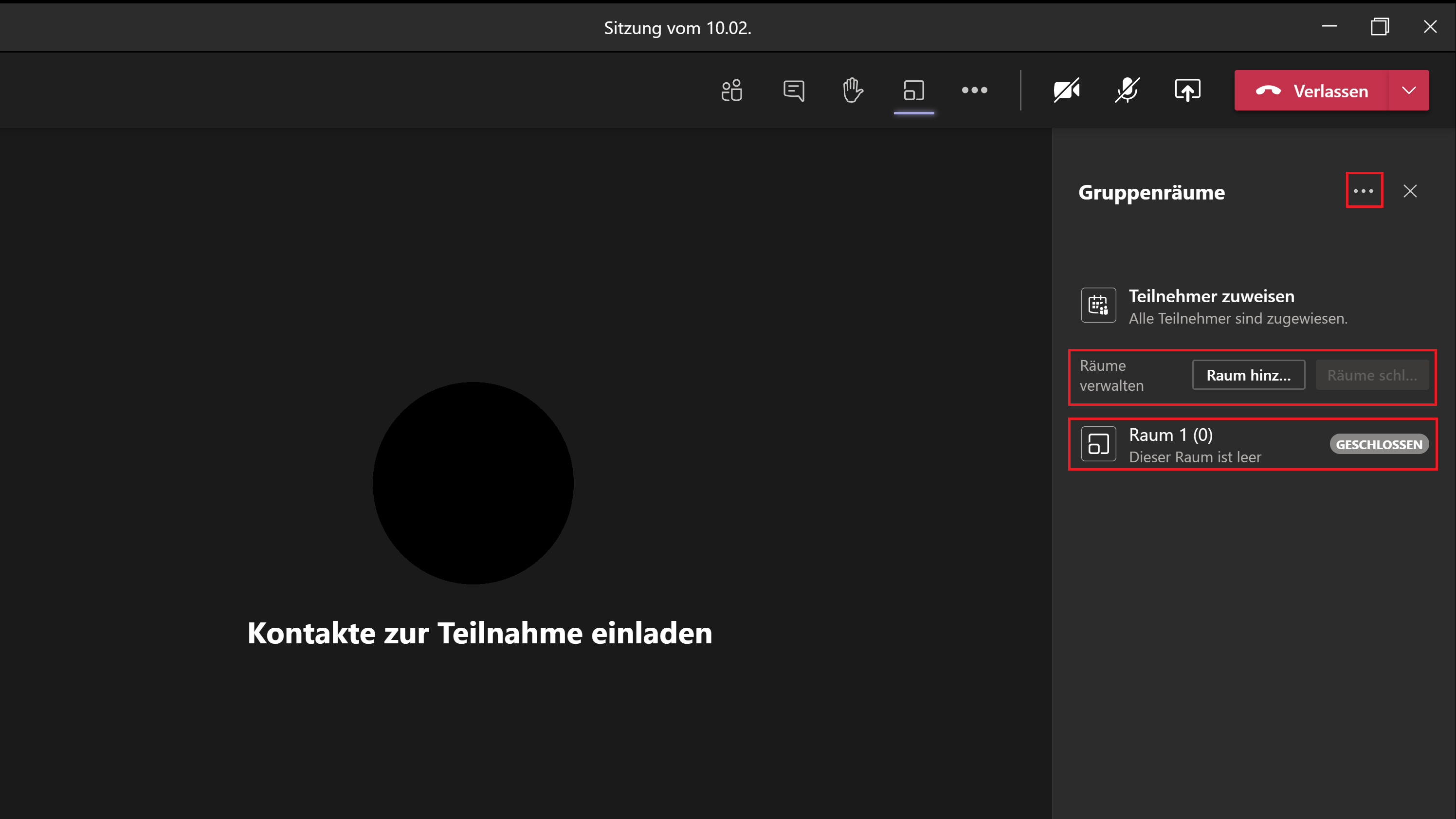Click the Teilnehmer zuweisen icon
Screen dimensions: 1456x819
(1098, 305)
